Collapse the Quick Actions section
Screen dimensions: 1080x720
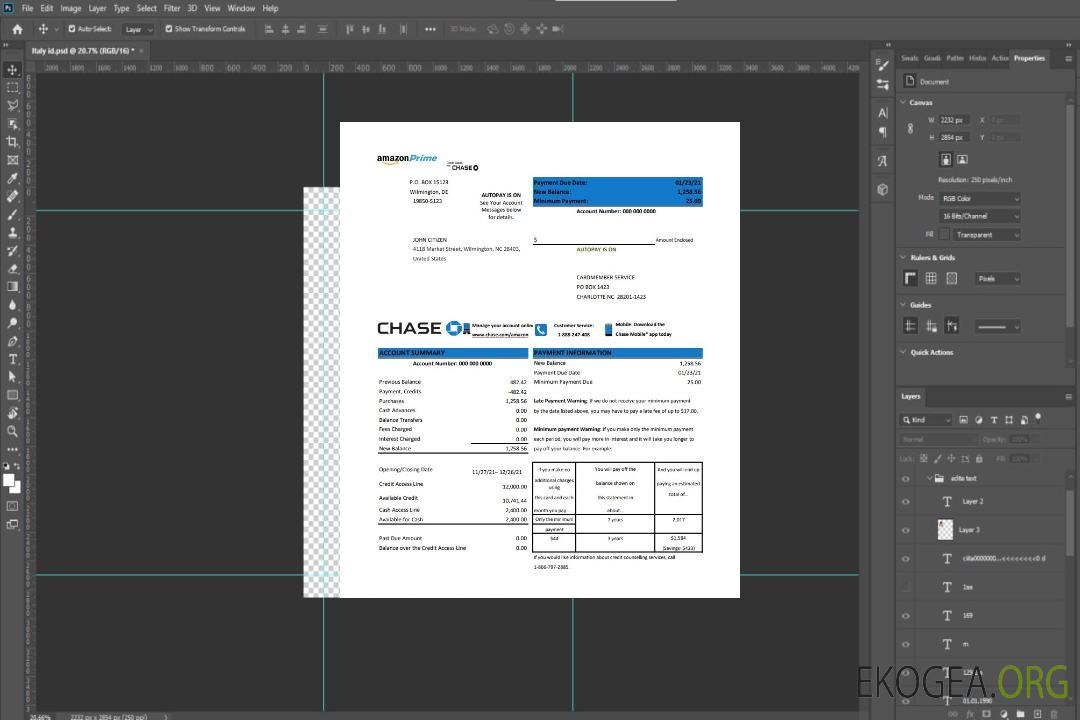click(903, 352)
